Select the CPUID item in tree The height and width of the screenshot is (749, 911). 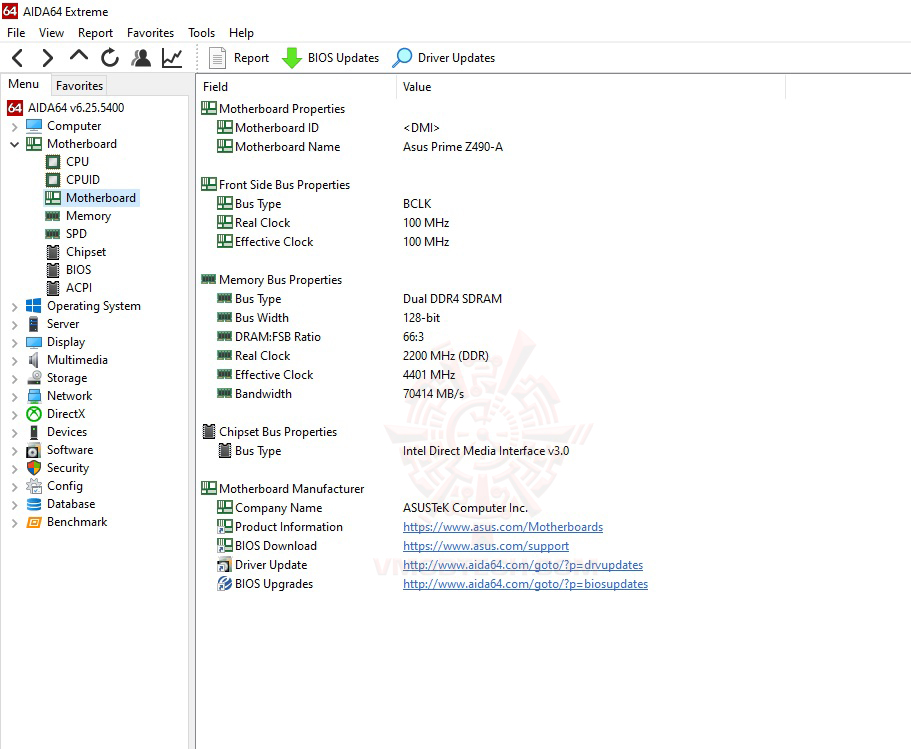click(83, 180)
